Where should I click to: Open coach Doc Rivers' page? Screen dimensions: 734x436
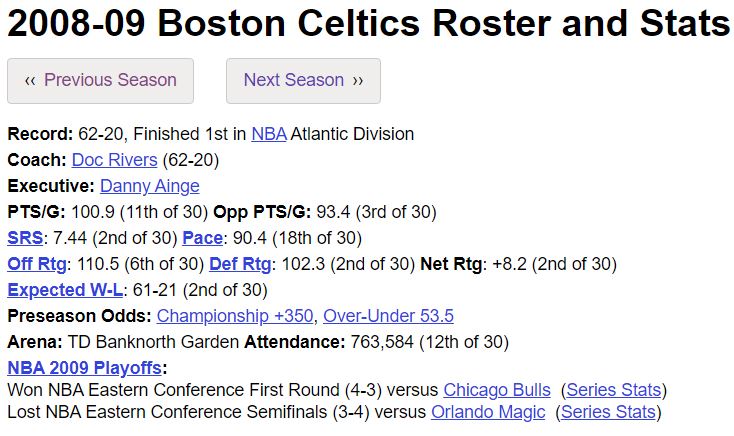(114, 160)
